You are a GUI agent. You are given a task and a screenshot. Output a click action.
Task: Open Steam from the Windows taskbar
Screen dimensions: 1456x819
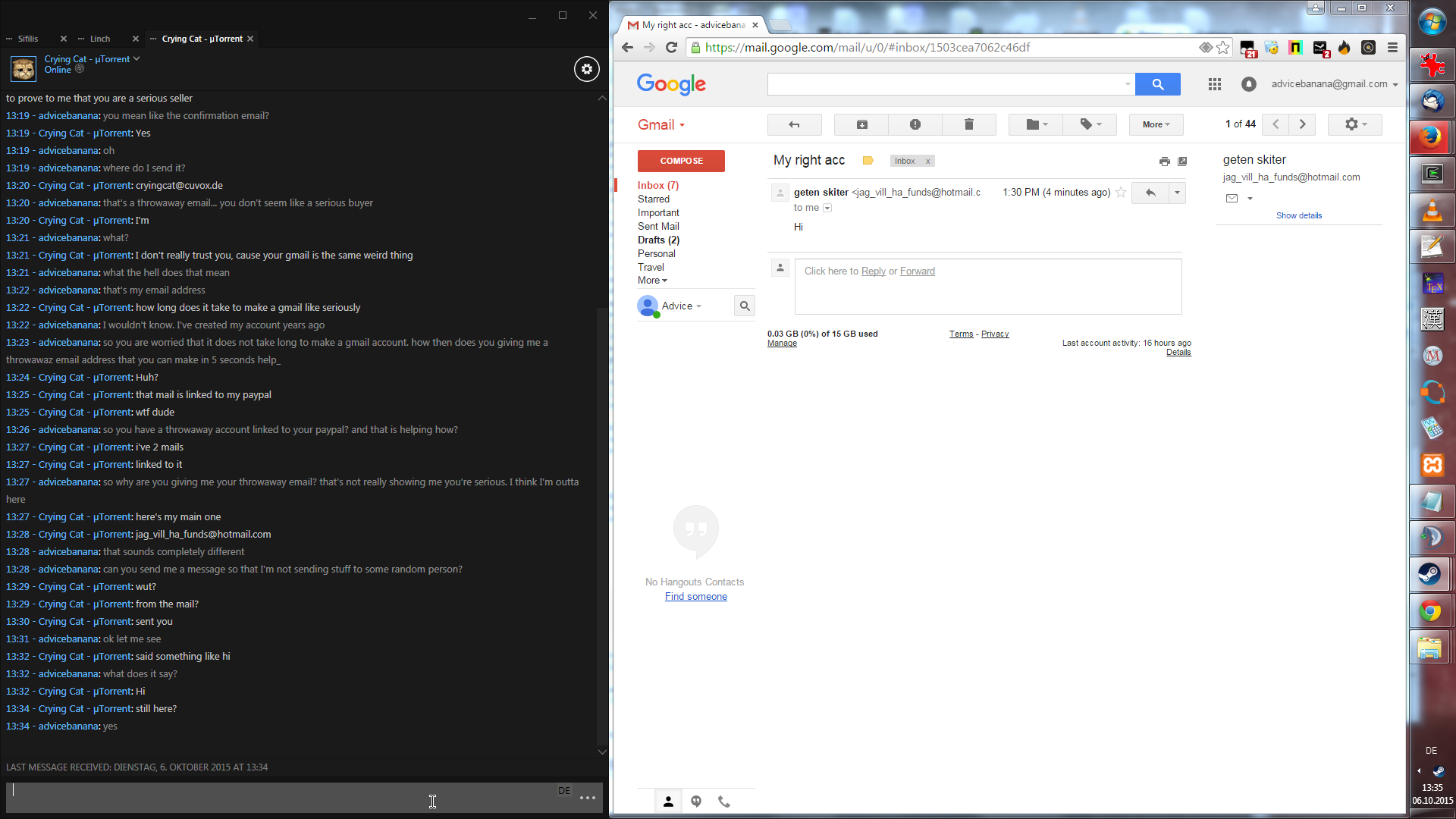click(x=1430, y=574)
